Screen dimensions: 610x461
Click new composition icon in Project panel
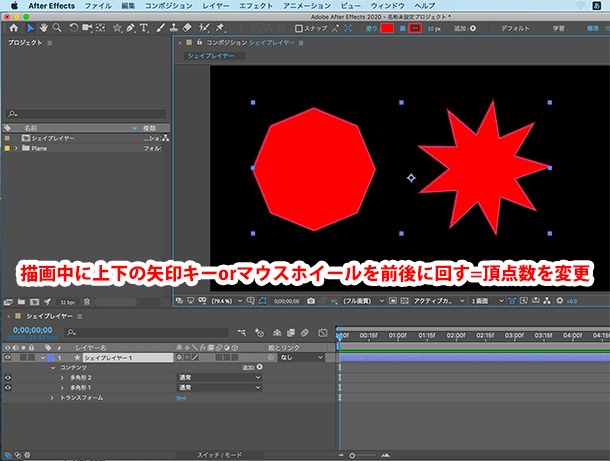pyautogui.click(x=34, y=302)
